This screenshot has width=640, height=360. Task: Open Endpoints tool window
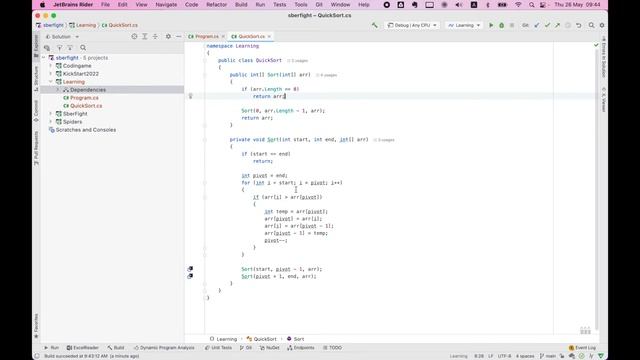click(301, 348)
